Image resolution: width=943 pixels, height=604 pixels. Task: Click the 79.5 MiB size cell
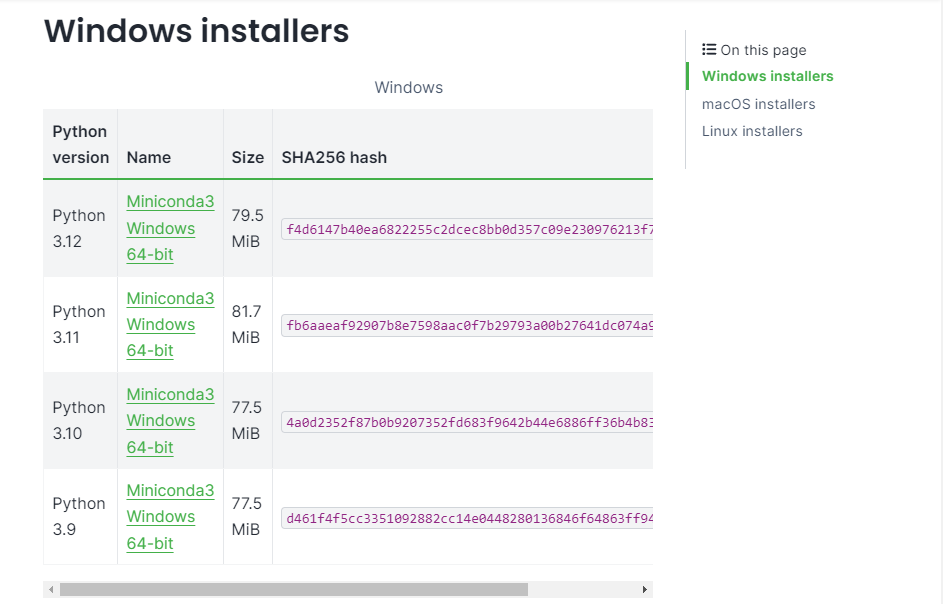(x=247, y=229)
